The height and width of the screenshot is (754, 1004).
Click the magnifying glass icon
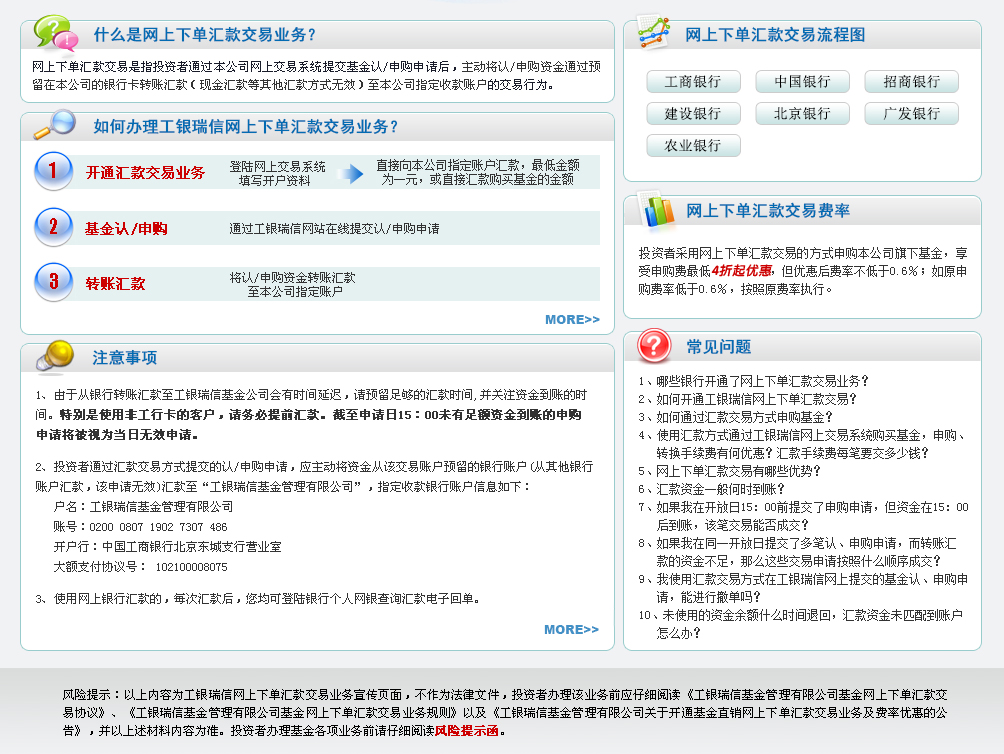click(x=54, y=124)
